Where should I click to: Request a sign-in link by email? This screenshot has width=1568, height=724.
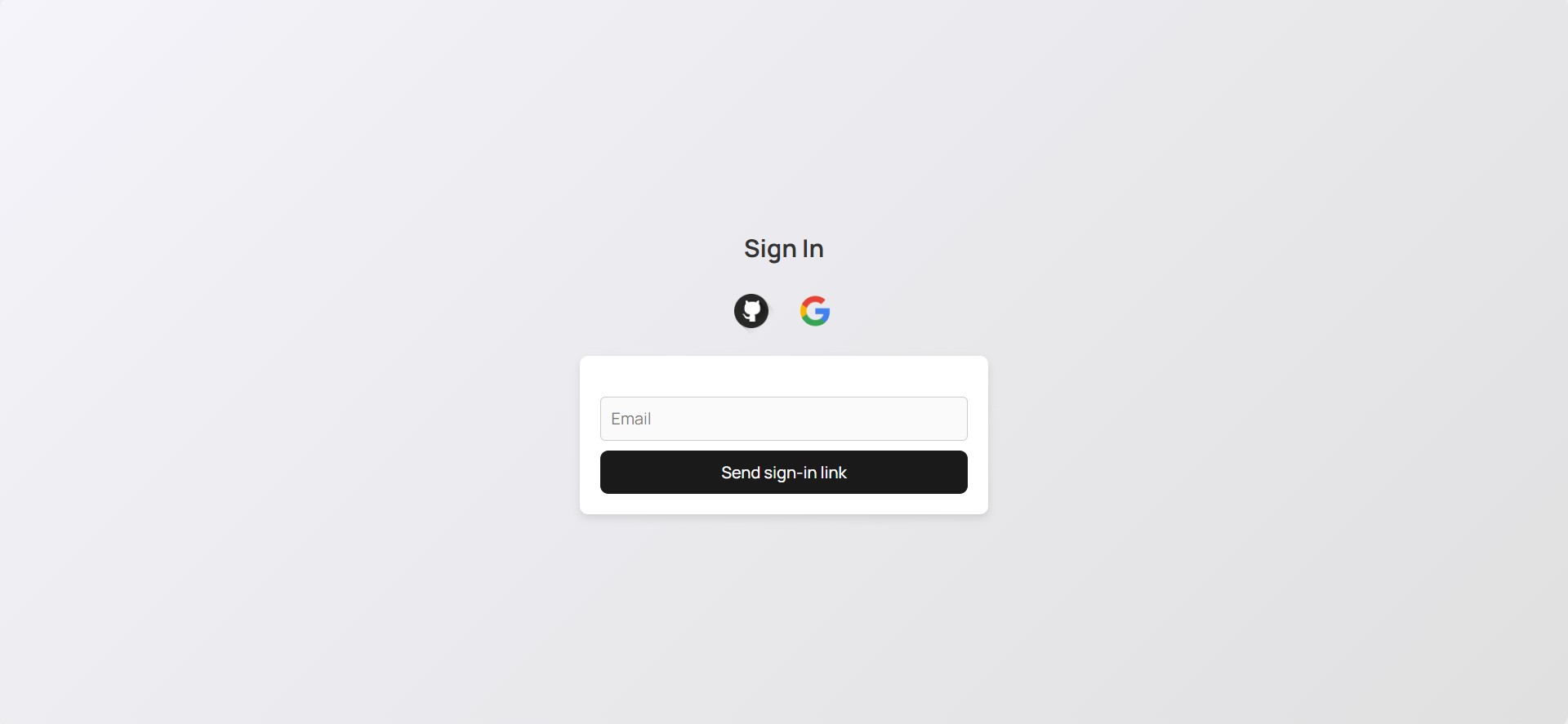coord(784,472)
